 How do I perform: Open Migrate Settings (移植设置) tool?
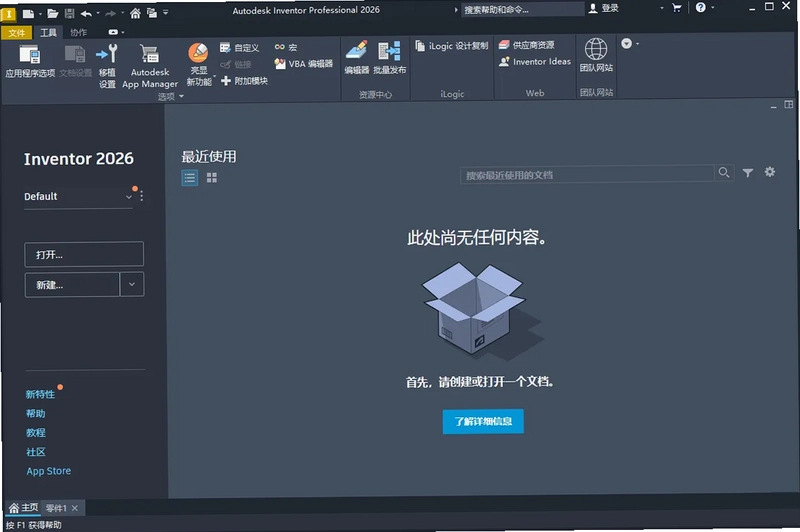click(107, 66)
